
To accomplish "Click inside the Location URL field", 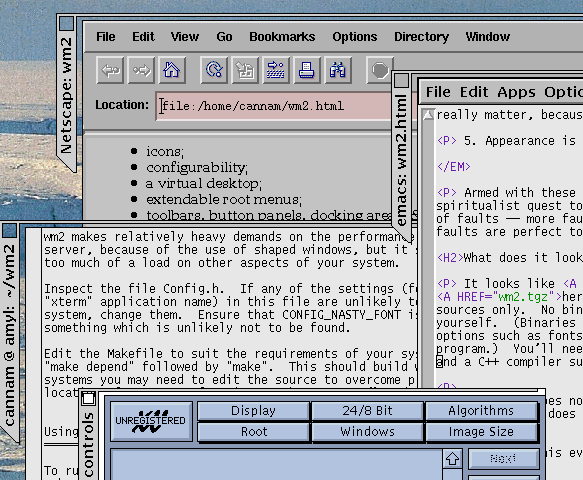I will (275, 106).
